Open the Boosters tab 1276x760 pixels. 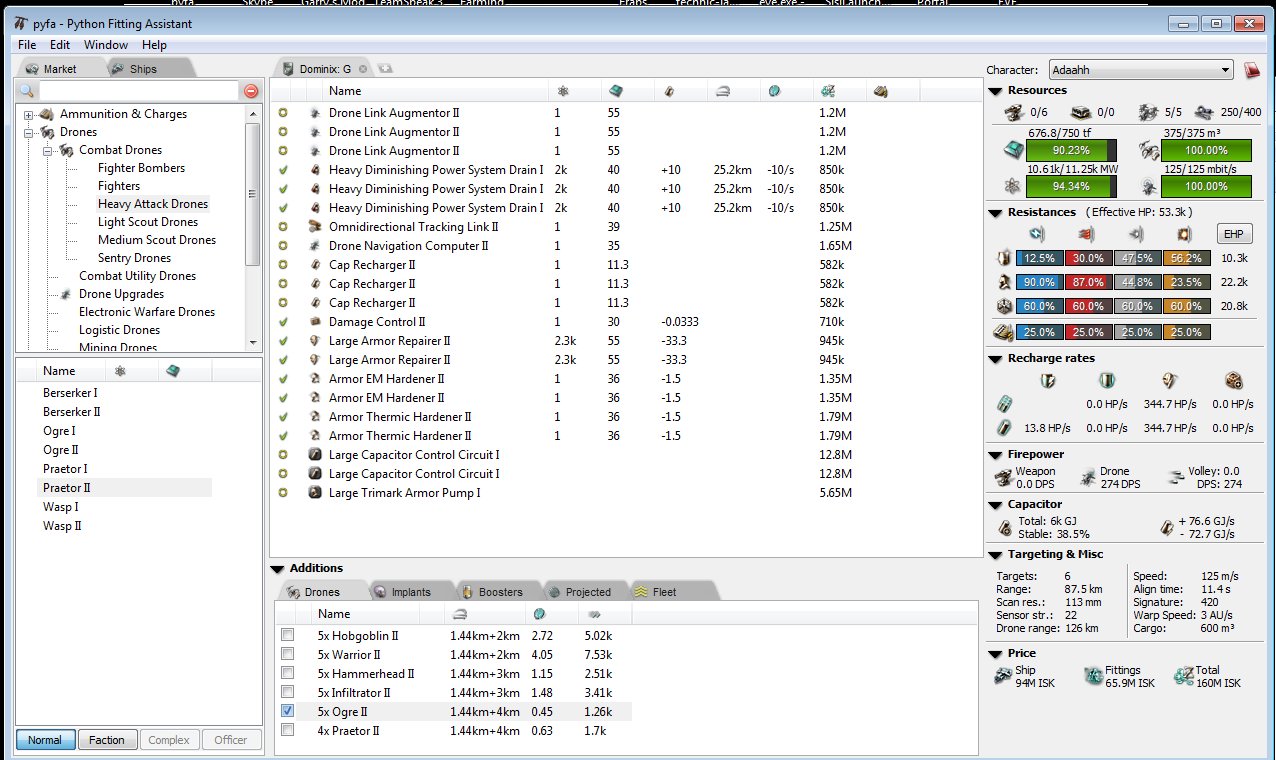click(499, 591)
